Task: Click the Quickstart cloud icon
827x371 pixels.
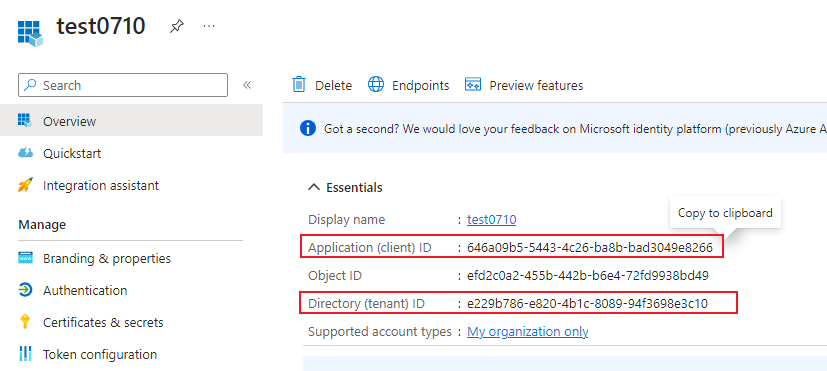Action: pyautogui.click(x=25, y=153)
